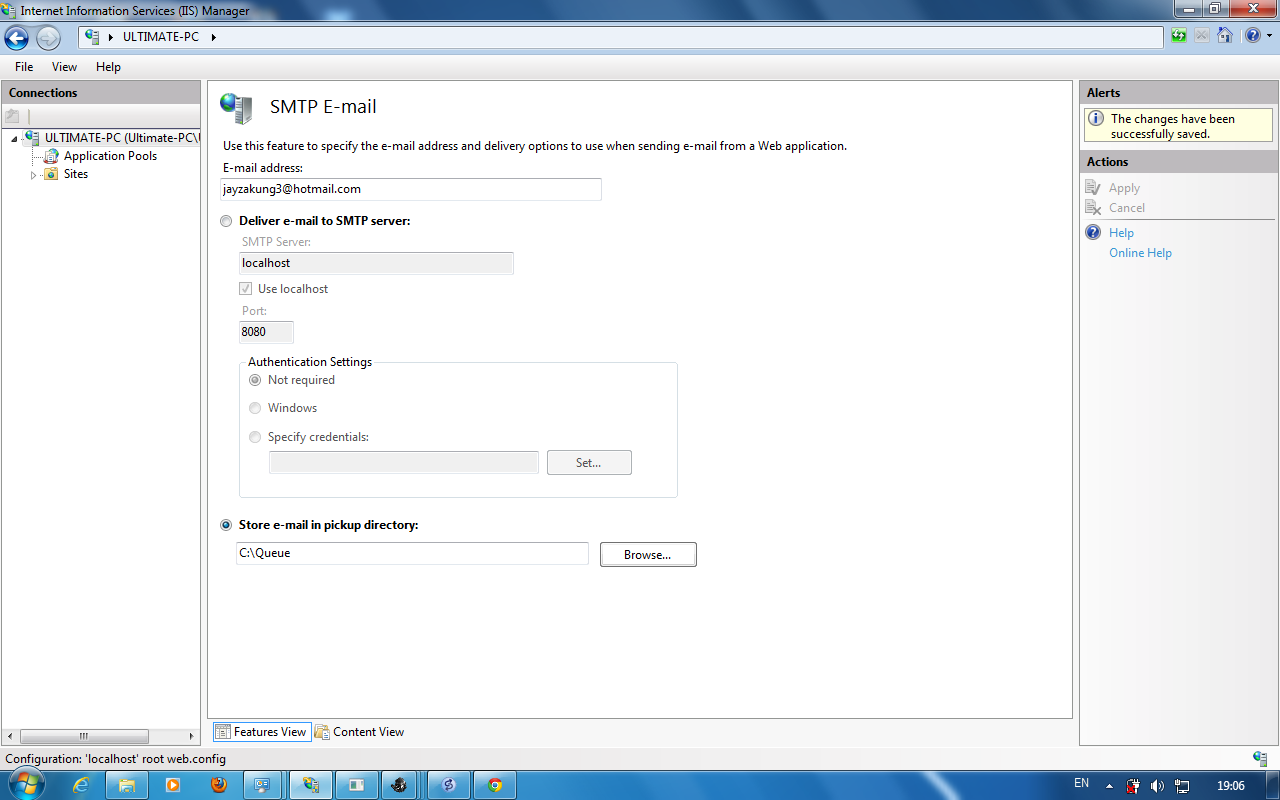This screenshot has width=1280, height=800.
Task: Click the server icon in the address bar
Action: (x=93, y=37)
